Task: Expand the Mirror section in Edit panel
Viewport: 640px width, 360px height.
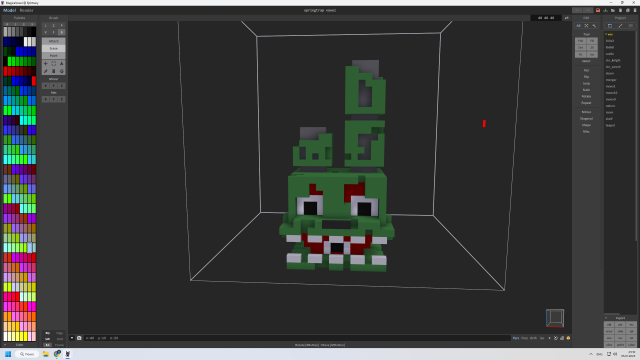Action: coord(586,112)
